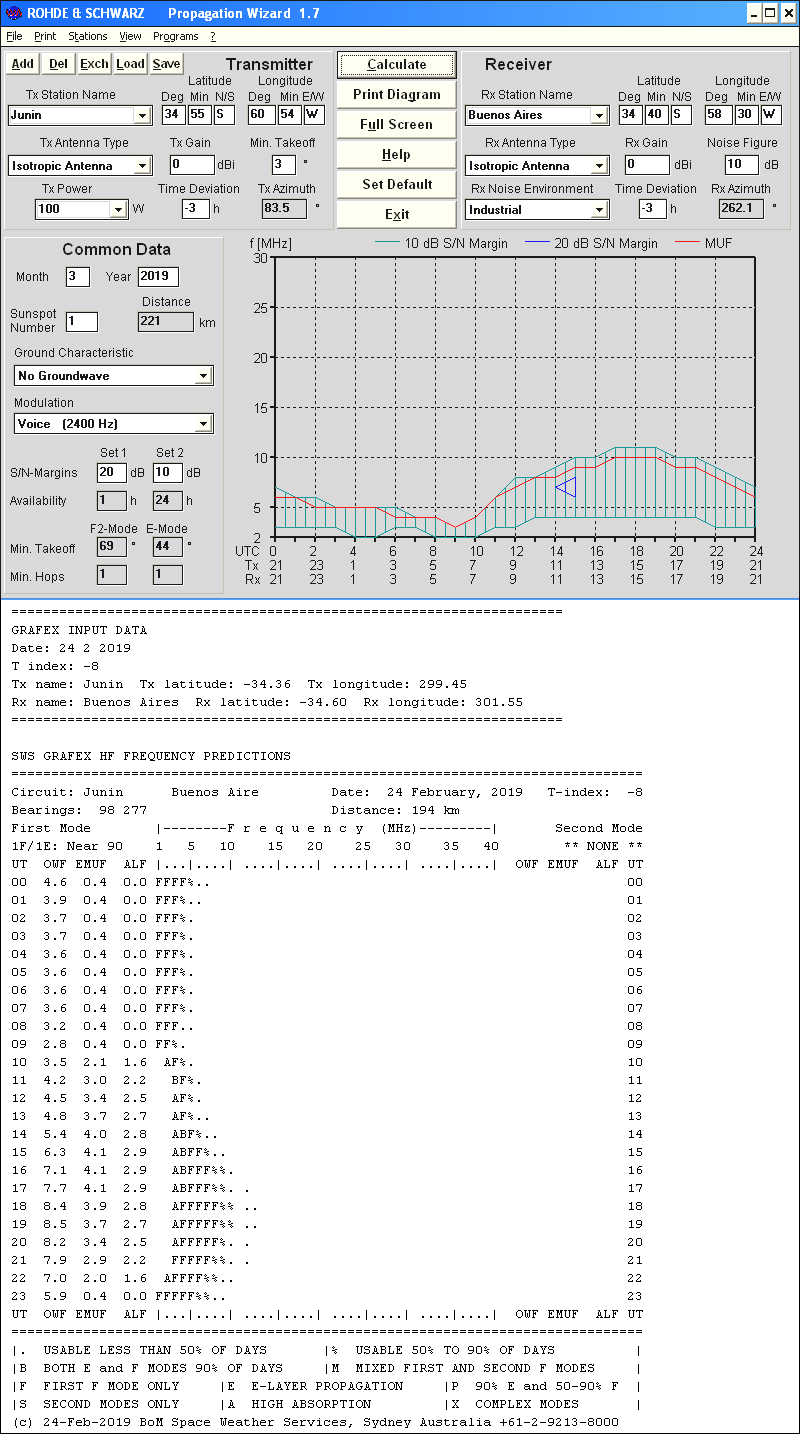The image size is (800, 1434).
Task: Click the 'GRAFEX INPUT DATA' heading text
Action: pos(79,630)
